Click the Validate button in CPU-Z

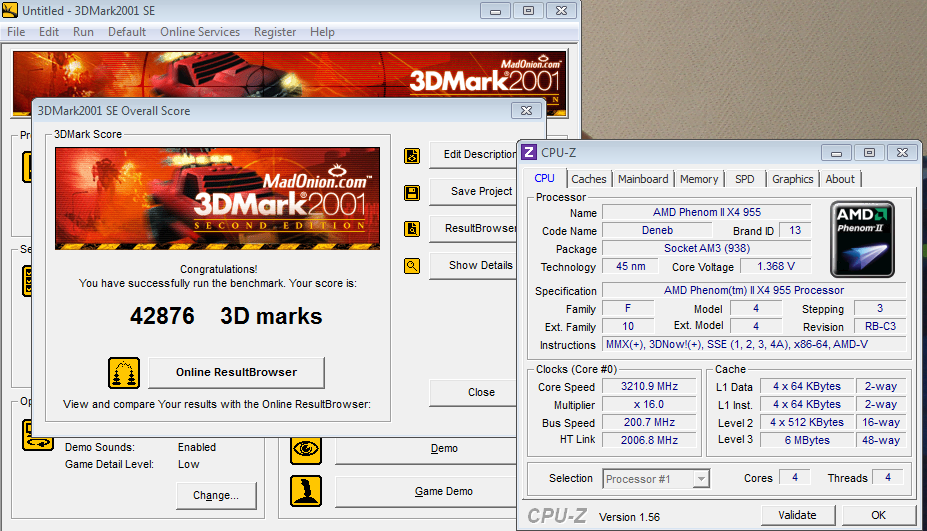coord(798,515)
